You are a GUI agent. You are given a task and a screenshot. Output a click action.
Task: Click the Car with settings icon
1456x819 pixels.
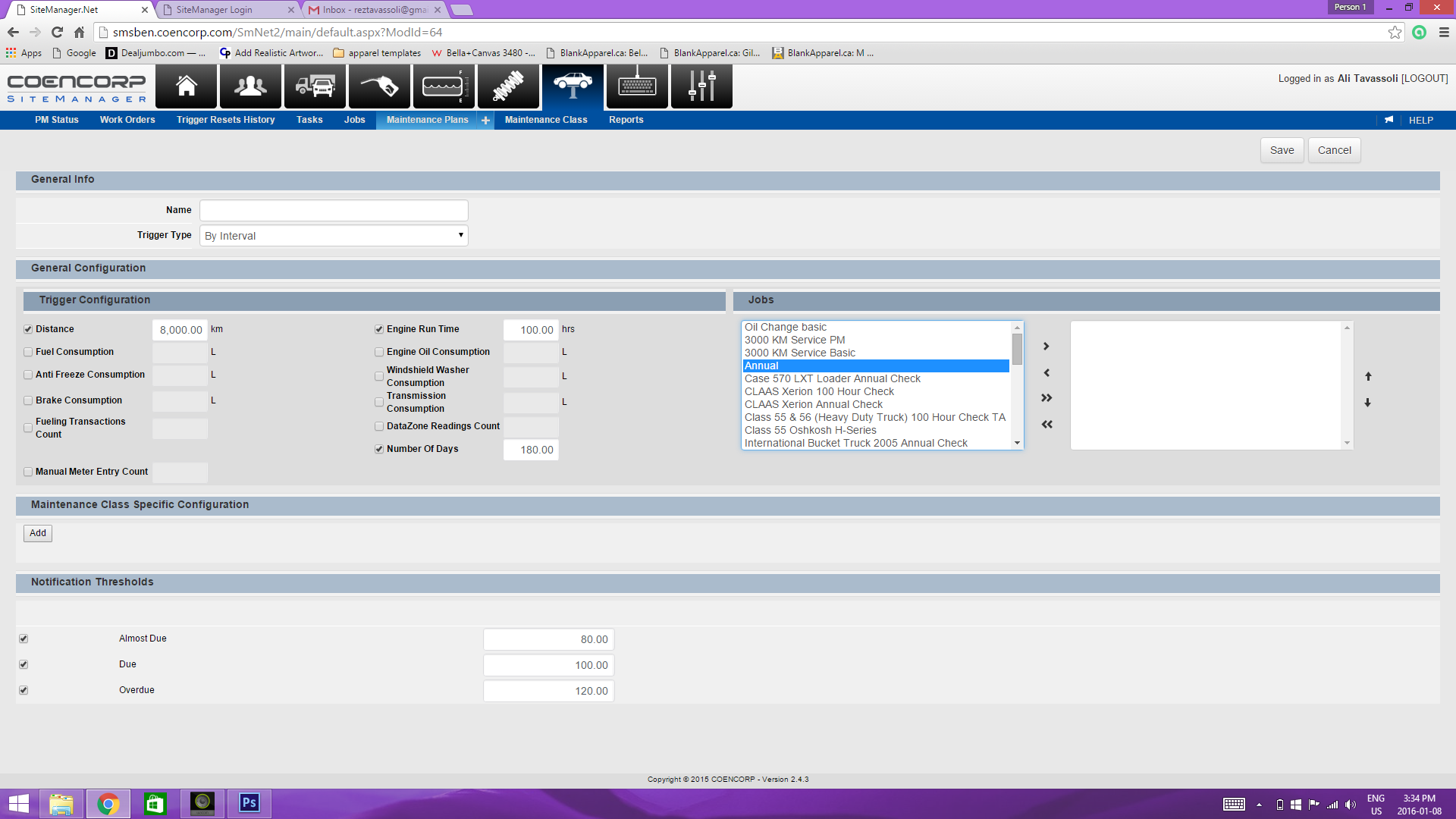pos(573,86)
